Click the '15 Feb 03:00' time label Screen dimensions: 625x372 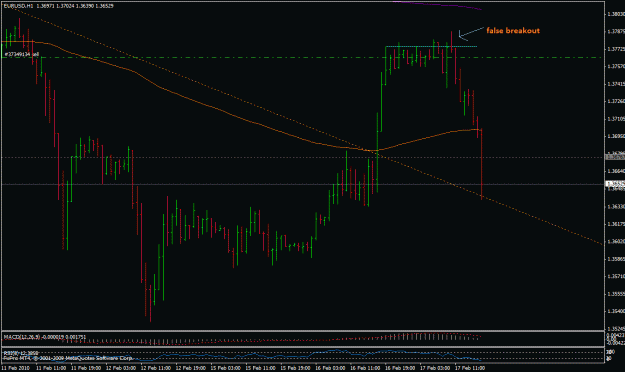pos(225,368)
